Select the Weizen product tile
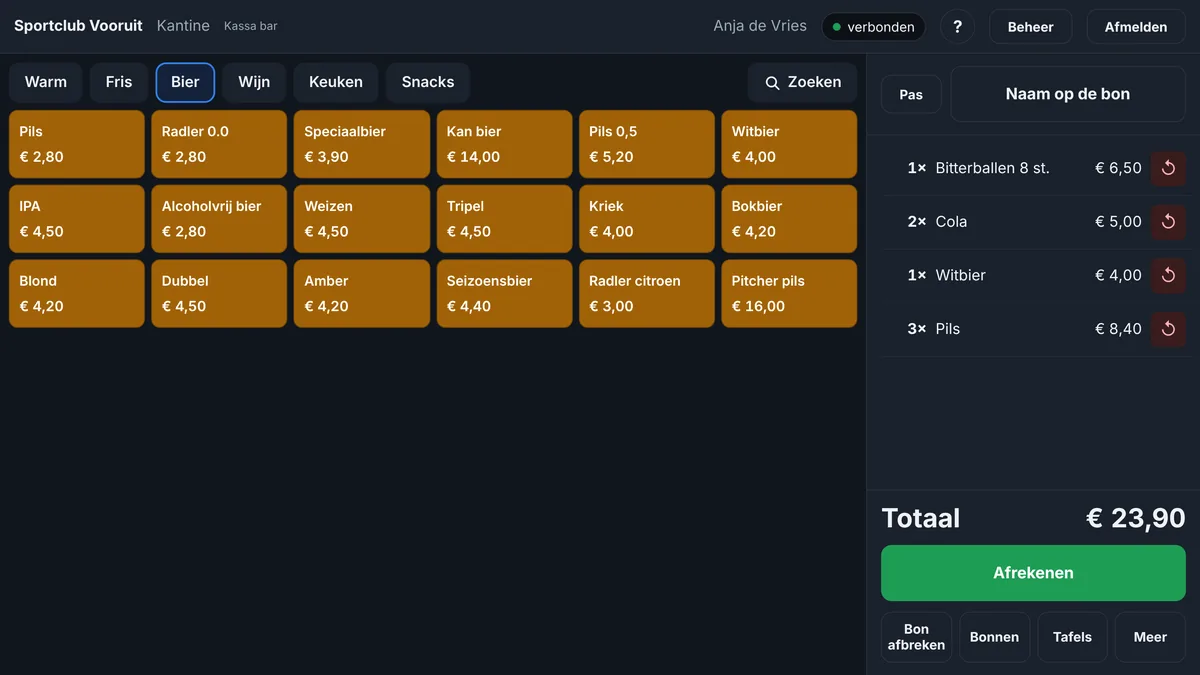The width and height of the screenshot is (1200, 675). (362, 219)
